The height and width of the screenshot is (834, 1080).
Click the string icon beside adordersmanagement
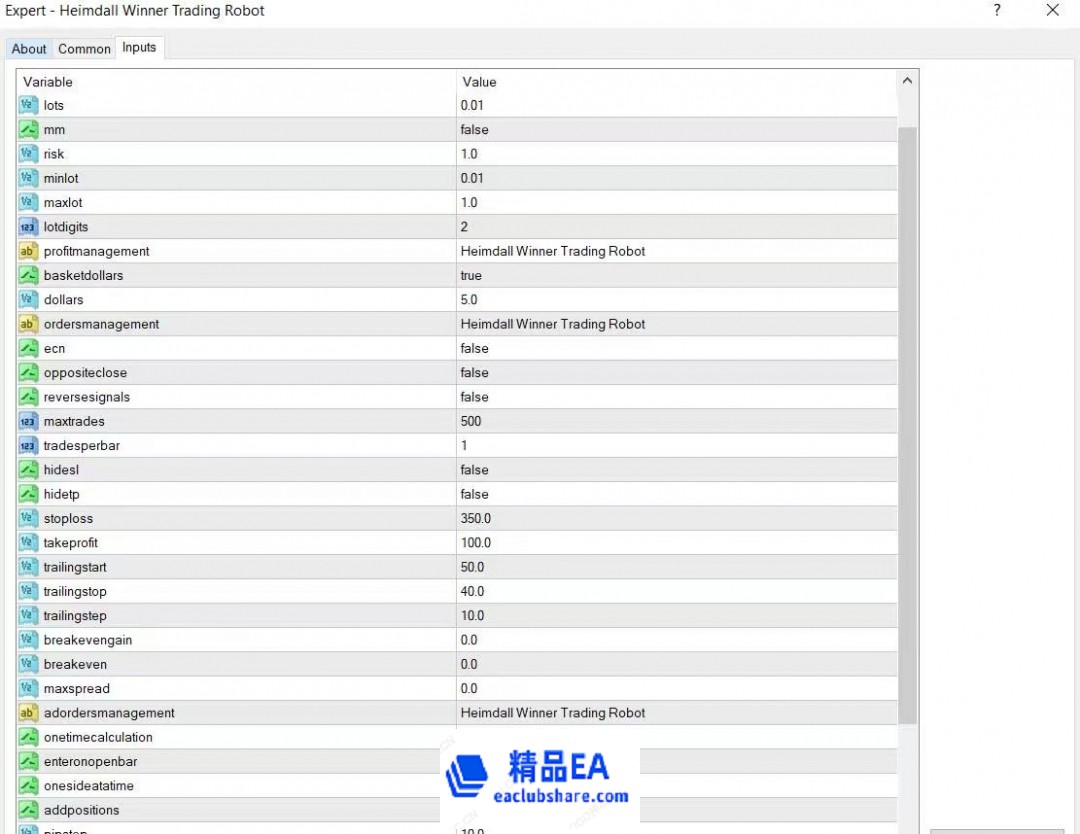tap(28, 713)
